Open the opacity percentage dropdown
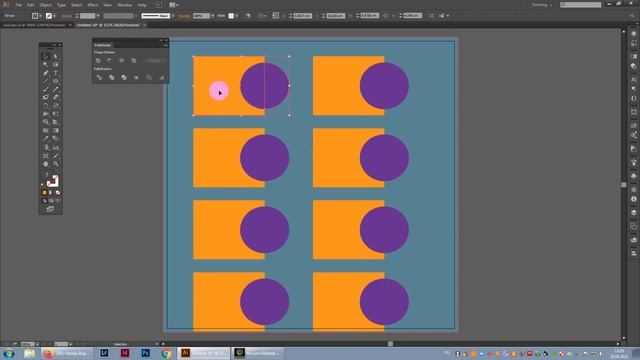Image resolution: width=640 pixels, height=360 pixels. coord(212,16)
